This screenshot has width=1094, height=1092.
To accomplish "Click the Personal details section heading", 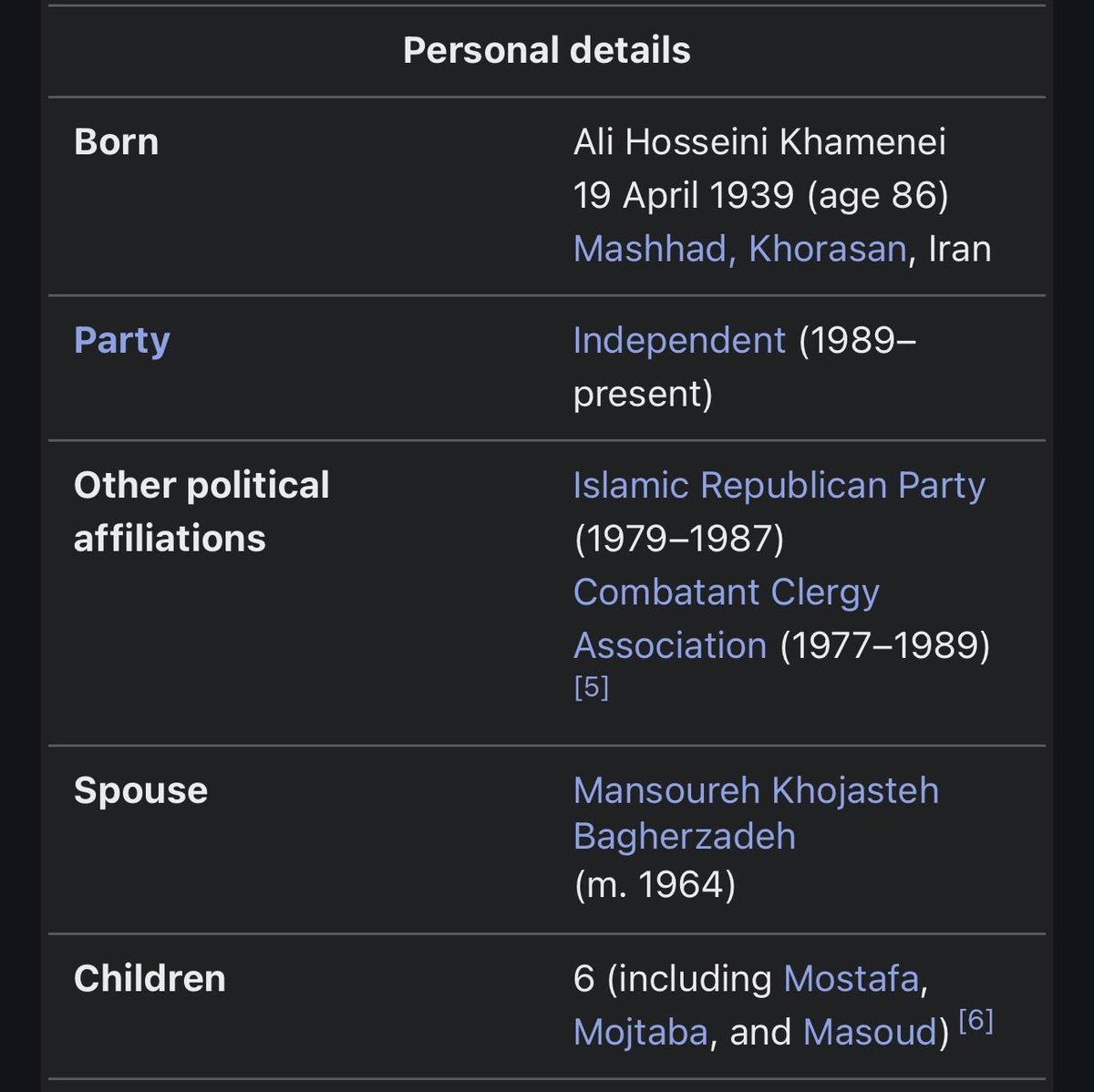I will click(x=546, y=50).
